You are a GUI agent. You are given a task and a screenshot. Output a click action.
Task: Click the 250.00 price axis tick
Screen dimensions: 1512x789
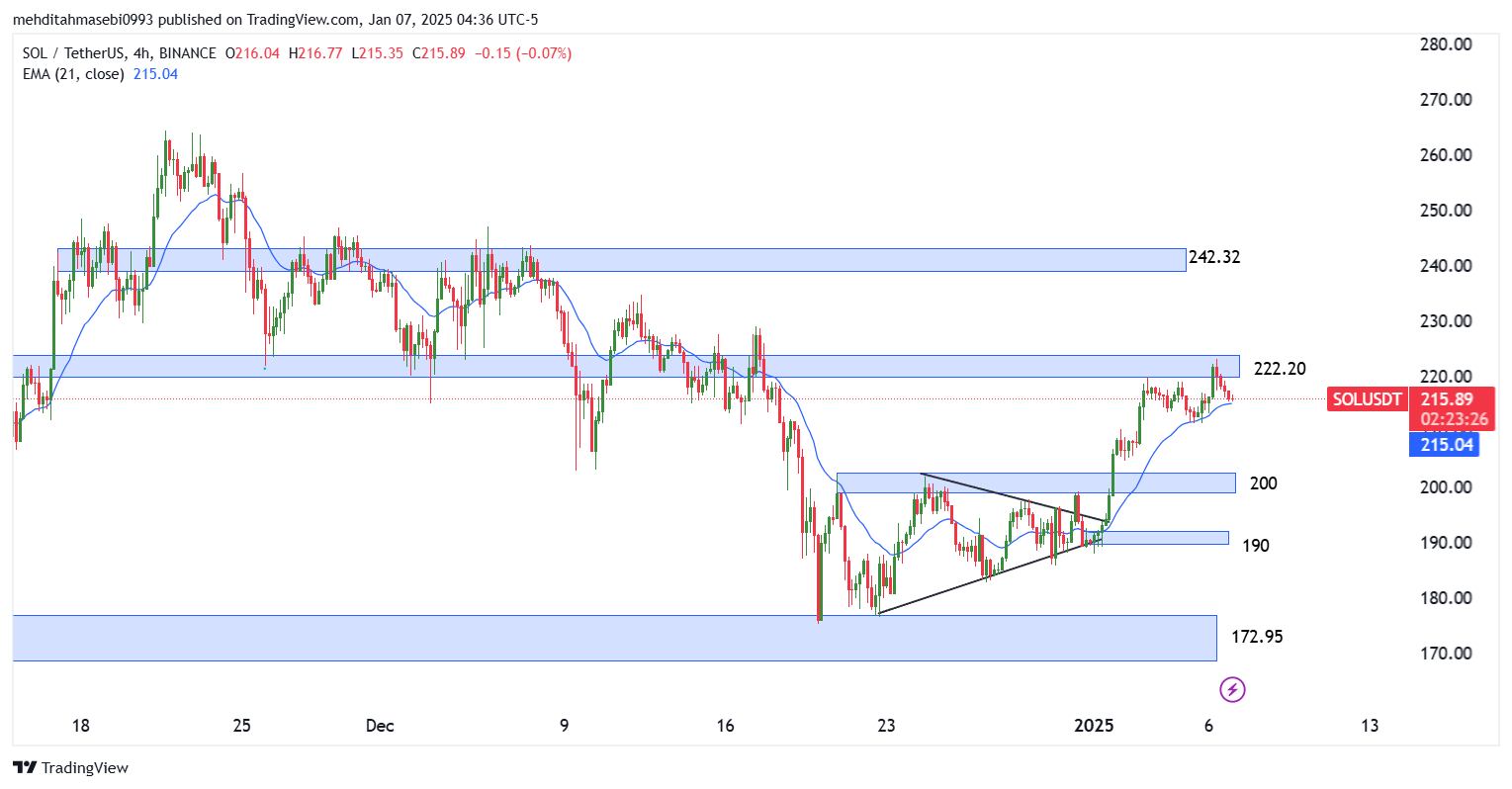point(1447,211)
